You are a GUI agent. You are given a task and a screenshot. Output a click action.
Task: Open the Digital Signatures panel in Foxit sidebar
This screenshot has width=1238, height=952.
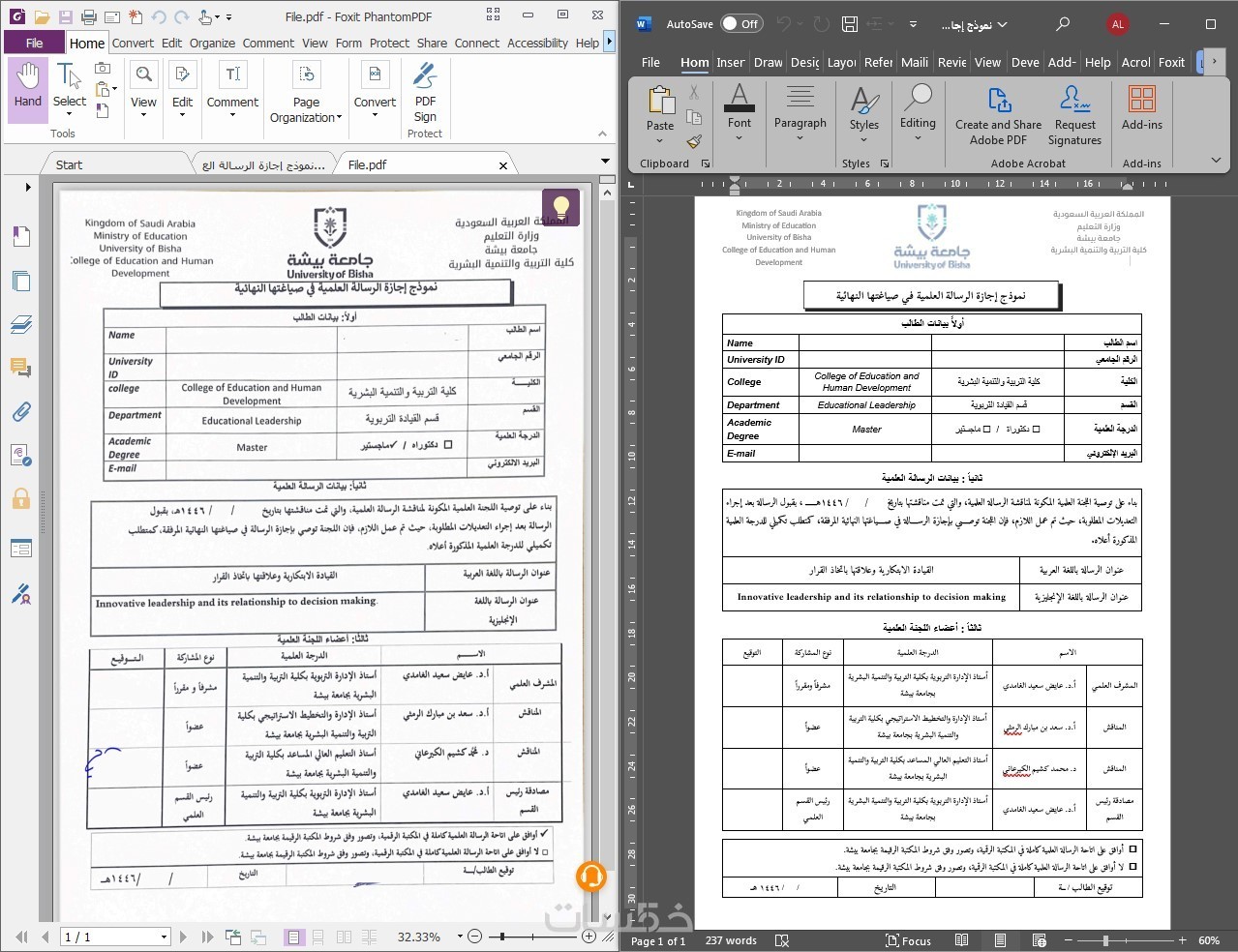click(21, 594)
